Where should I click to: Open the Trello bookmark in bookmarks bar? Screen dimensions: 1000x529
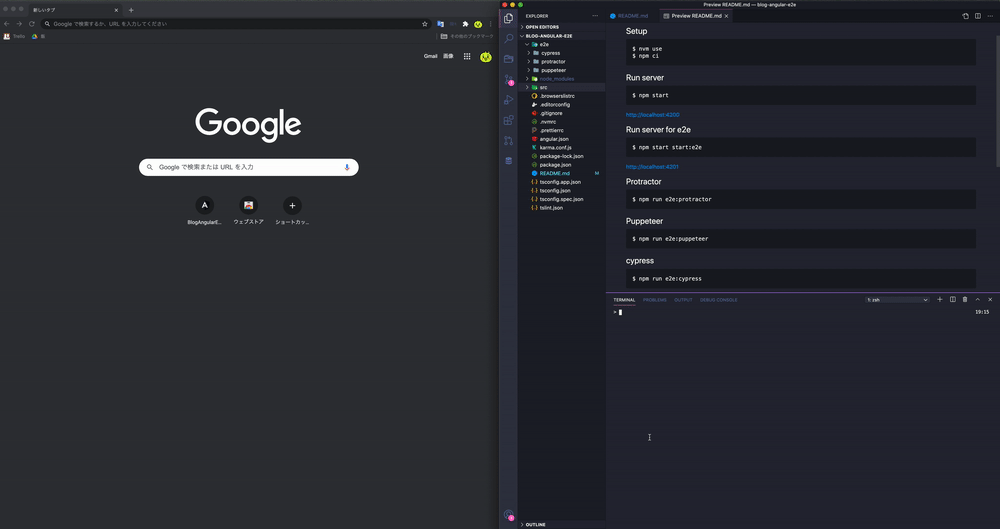pos(15,36)
